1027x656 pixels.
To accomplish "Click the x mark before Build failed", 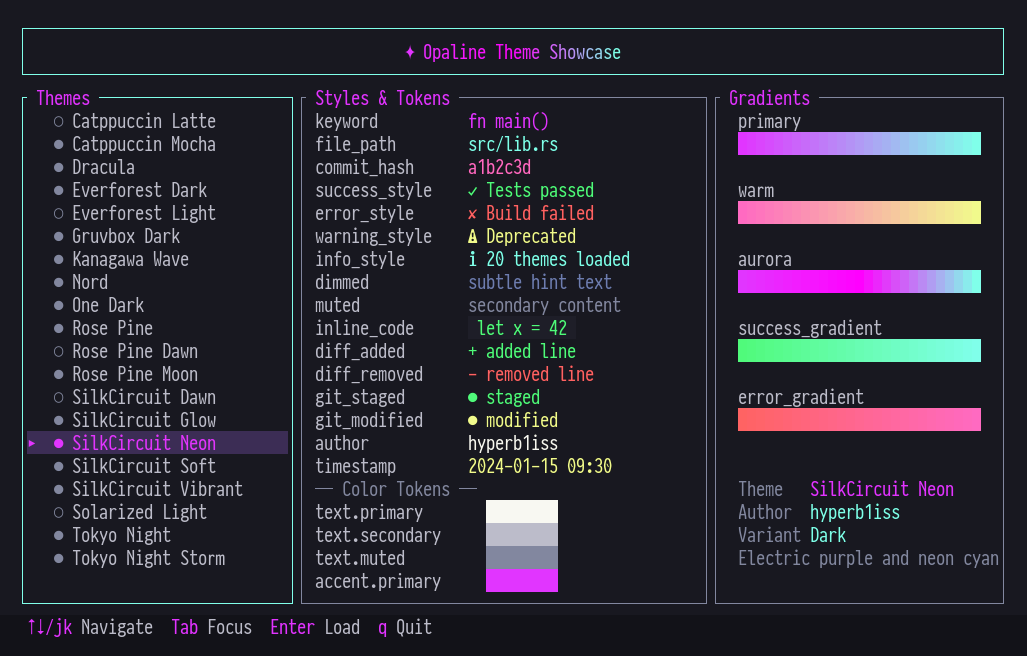I will pyautogui.click(x=472, y=214).
